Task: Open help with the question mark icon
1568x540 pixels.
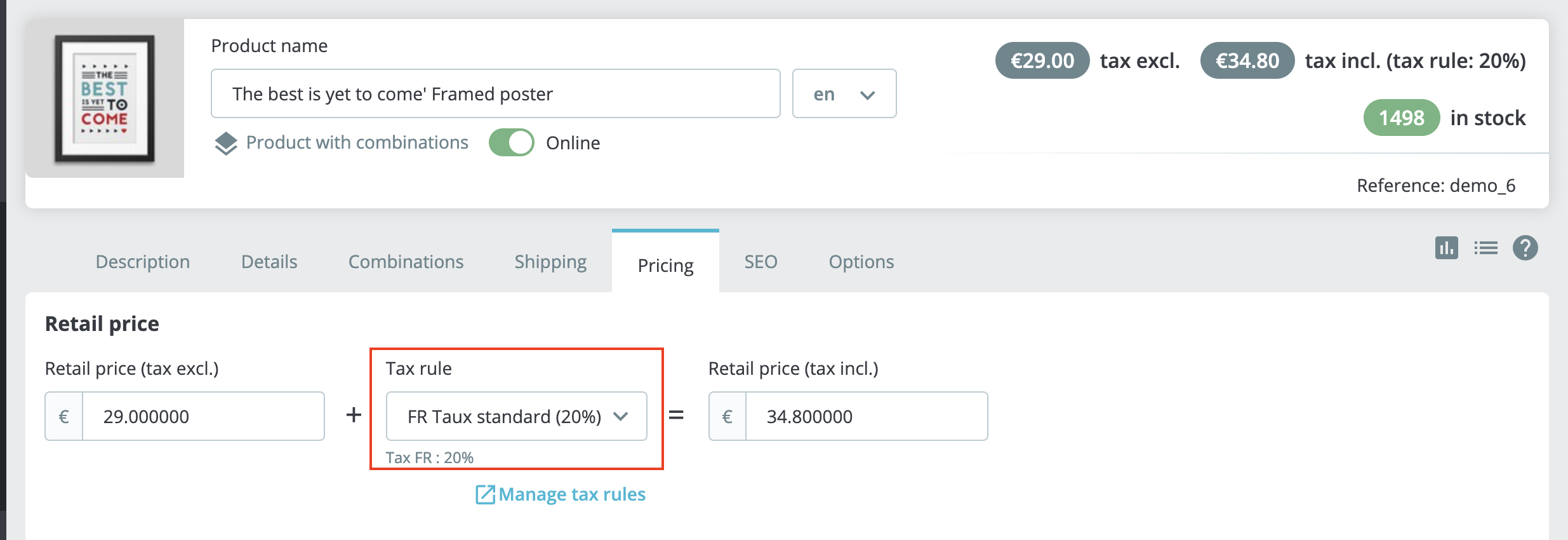Action: pos(1526,248)
